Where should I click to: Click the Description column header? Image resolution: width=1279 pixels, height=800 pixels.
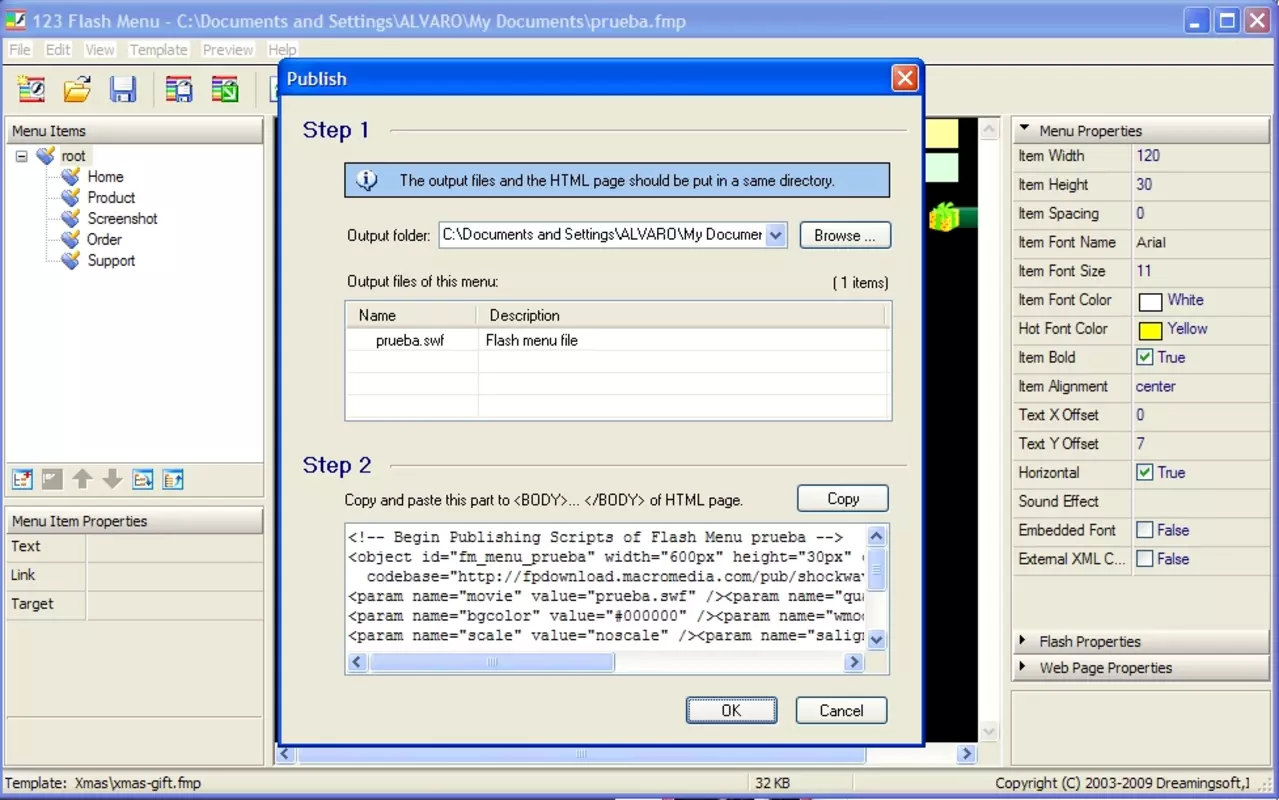[x=681, y=315]
